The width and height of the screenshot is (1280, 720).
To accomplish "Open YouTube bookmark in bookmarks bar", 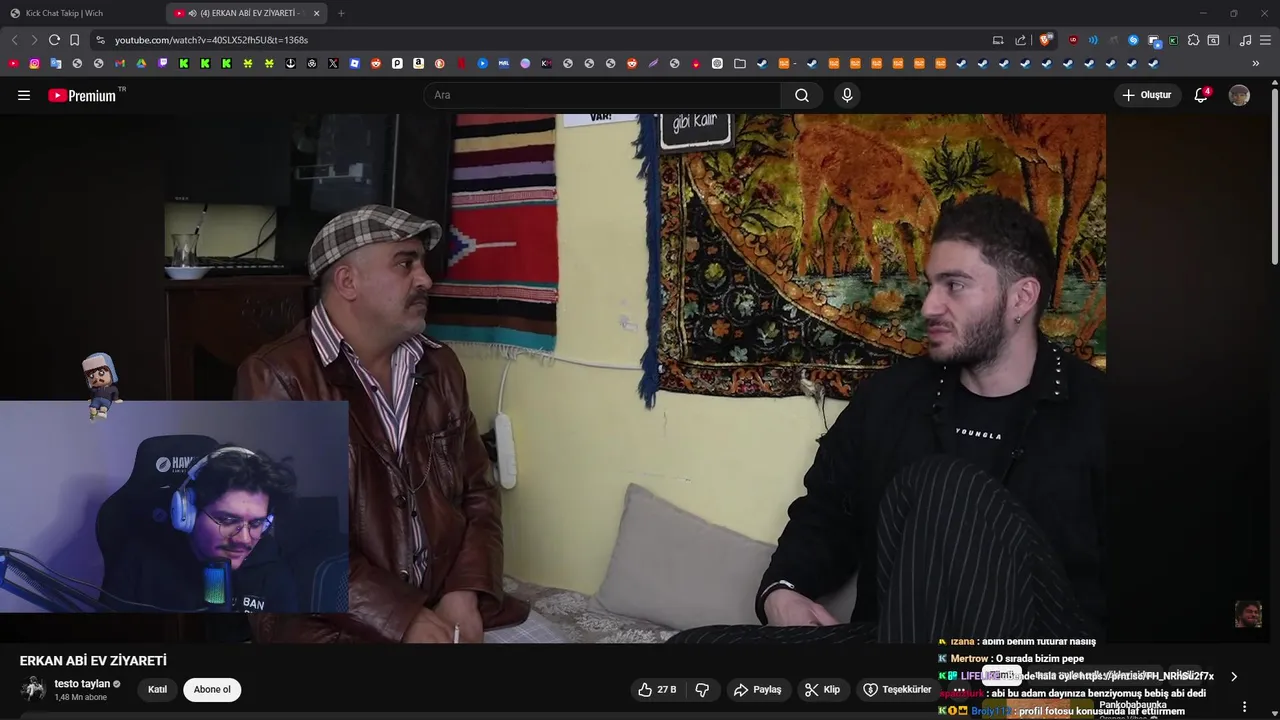I will [13, 63].
